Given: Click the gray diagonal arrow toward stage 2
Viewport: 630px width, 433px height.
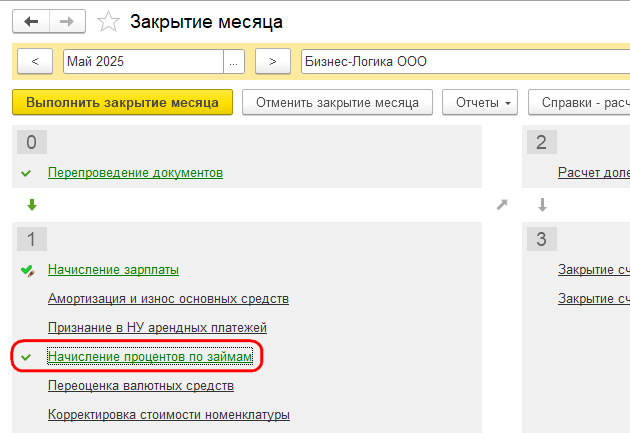Looking at the screenshot, I should point(502,204).
